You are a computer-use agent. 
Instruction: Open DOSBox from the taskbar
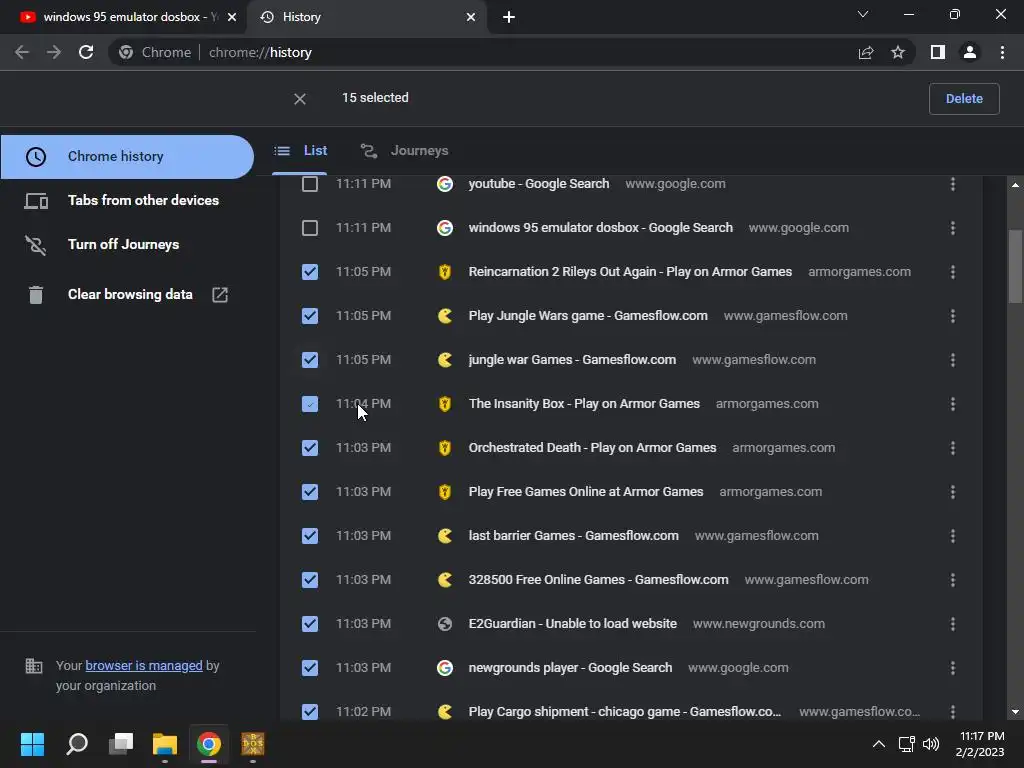(253, 744)
